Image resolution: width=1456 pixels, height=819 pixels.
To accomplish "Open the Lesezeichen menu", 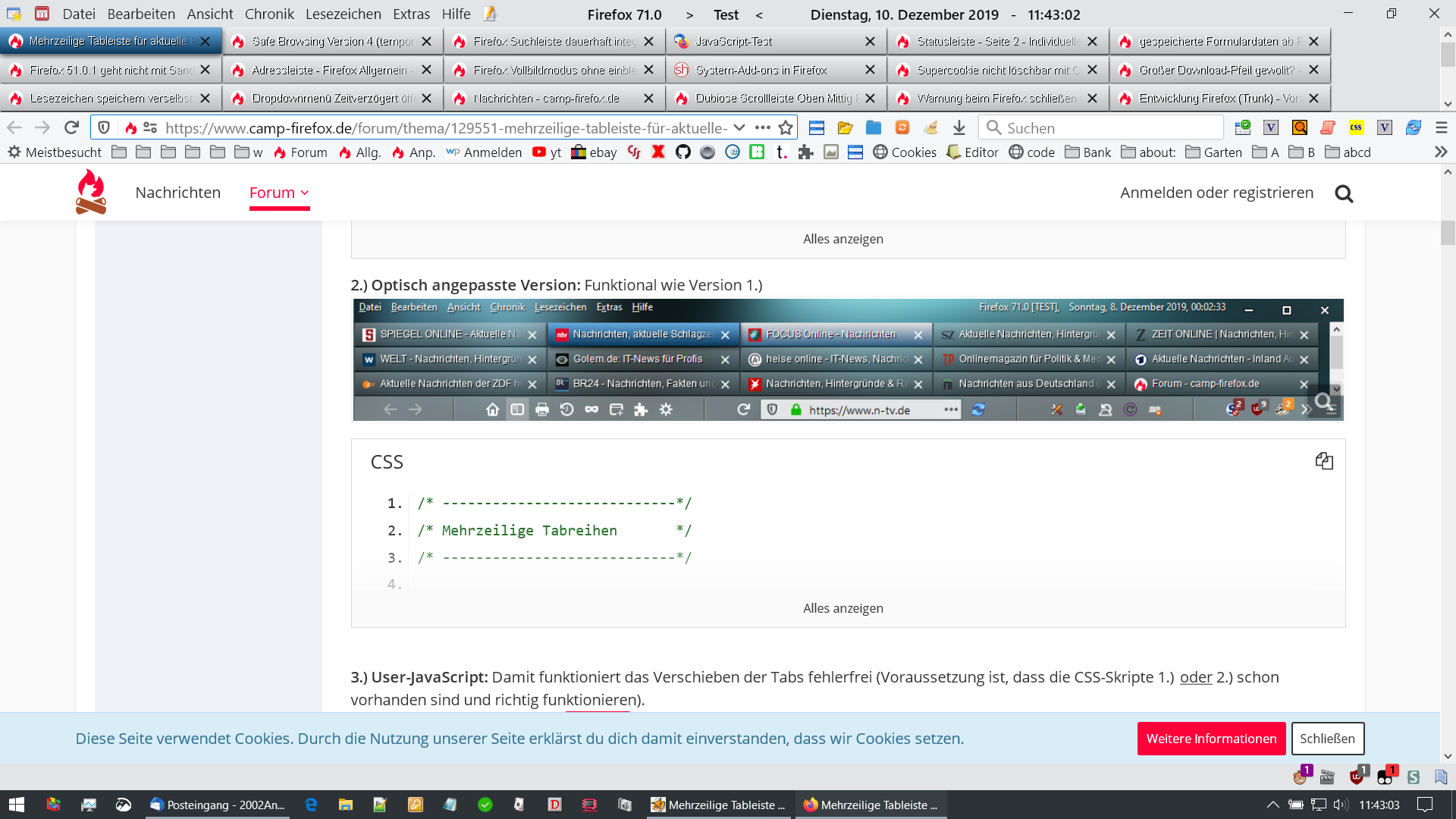I will (343, 14).
